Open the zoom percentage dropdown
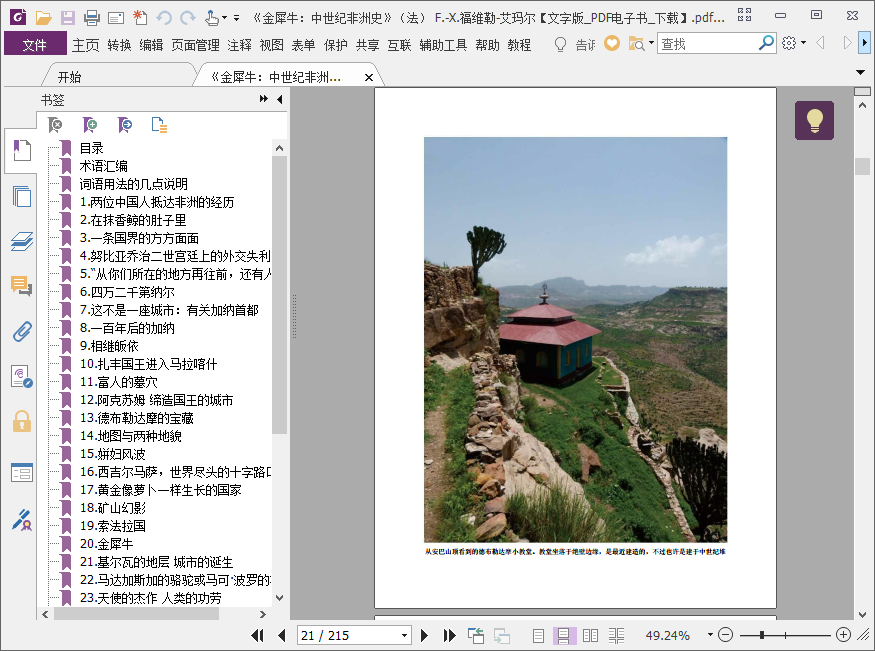 pos(710,635)
